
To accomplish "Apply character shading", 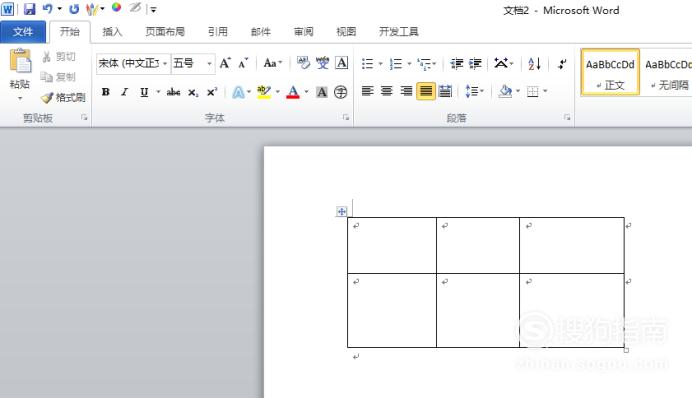I will coord(322,92).
